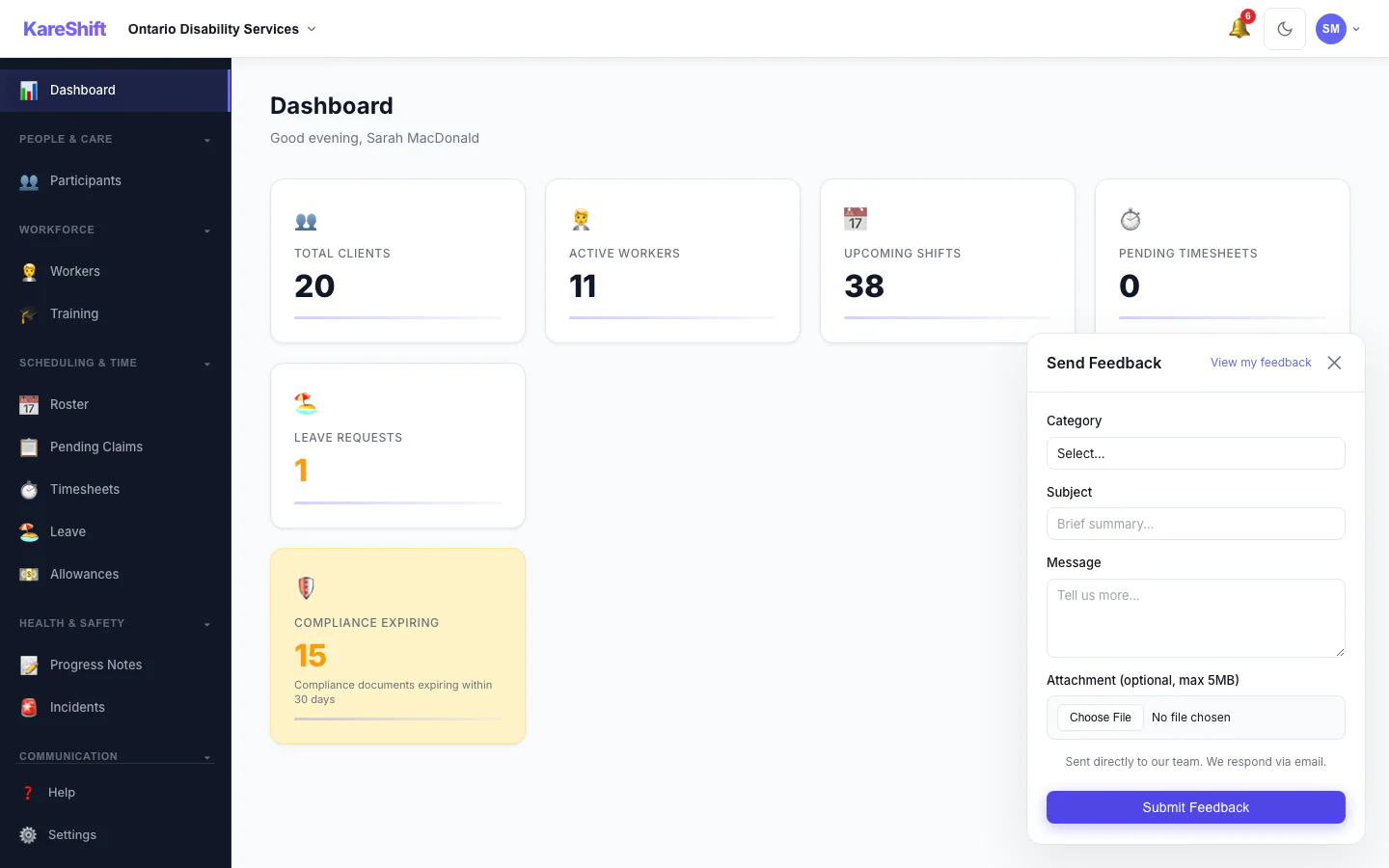
Task: Click the Roster calendar icon
Action: tap(29, 405)
